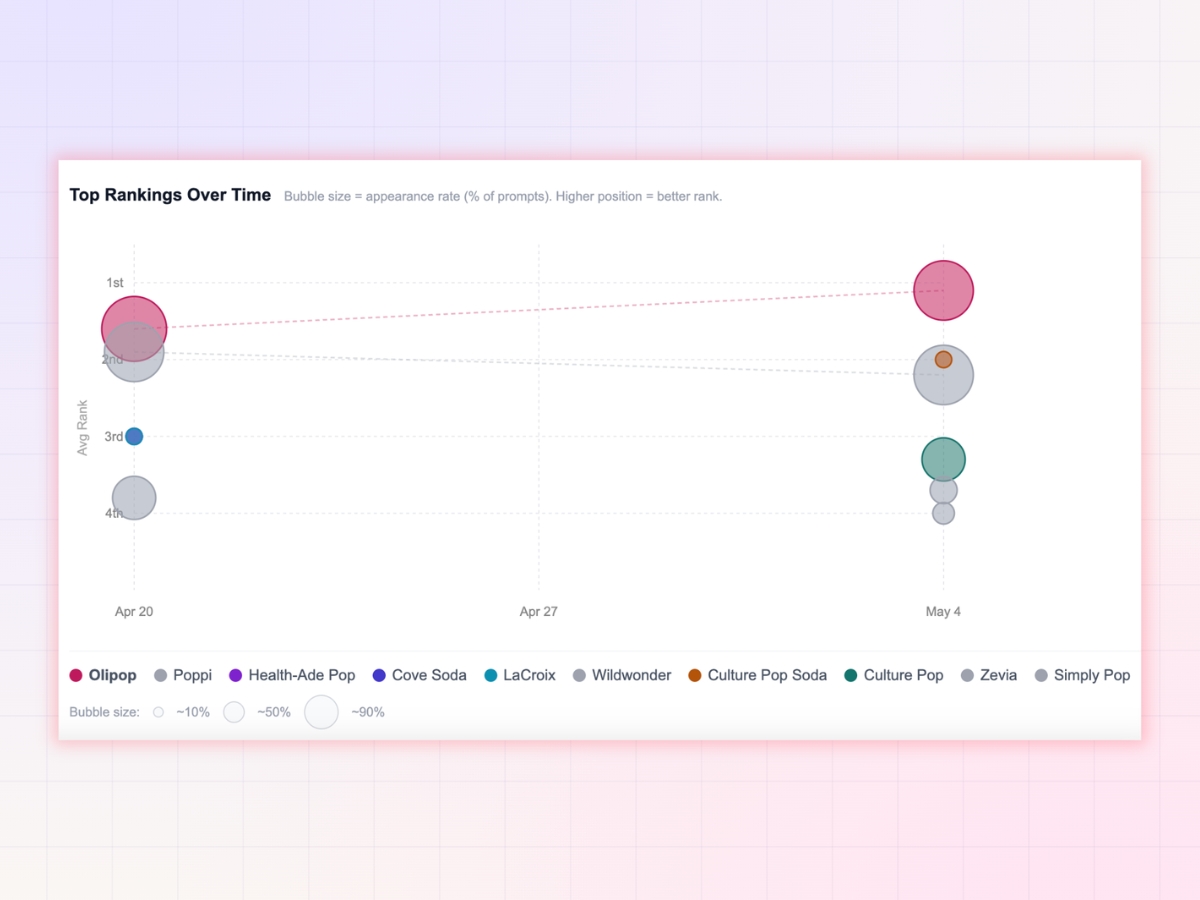This screenshot has height=900, width=1200.
Task: Click the smallest gray bubble at 4th on May 4
Action: [x=943, y=513]
